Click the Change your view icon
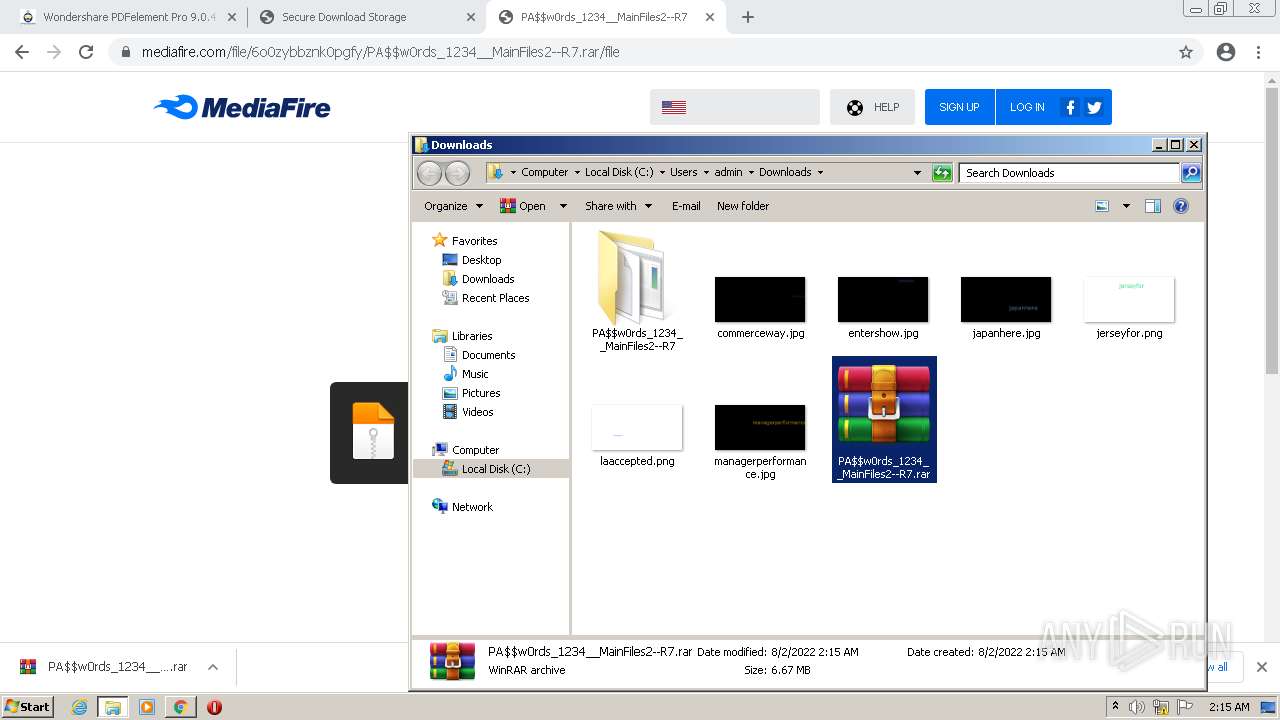The height and width of the screenshot is (720, 1280). tap(1102, 206)
